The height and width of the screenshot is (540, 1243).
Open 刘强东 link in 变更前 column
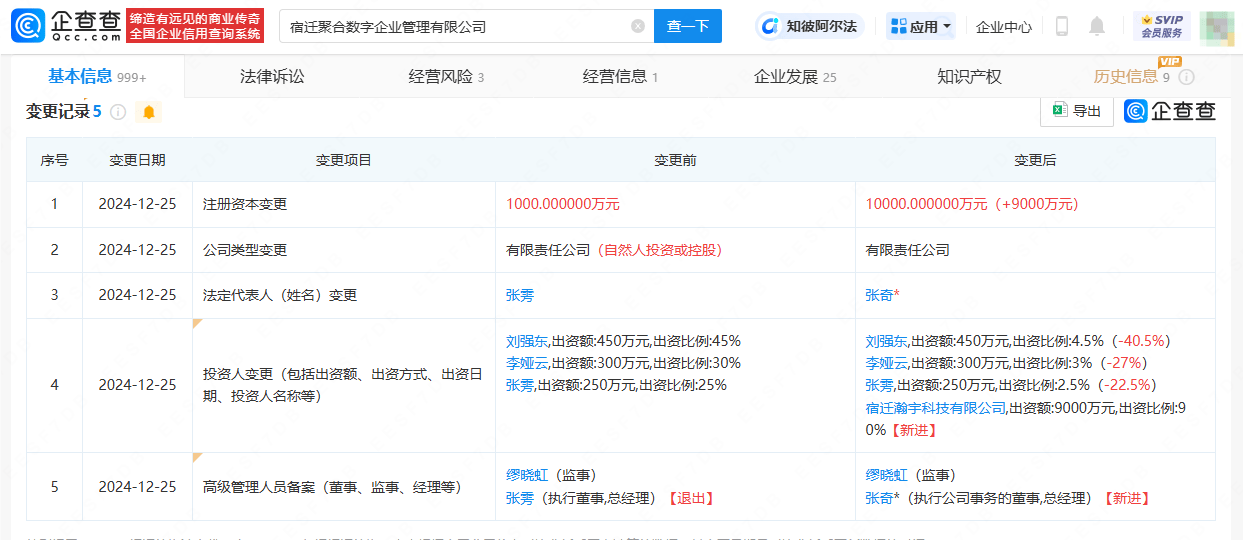[x=527, y=340]
